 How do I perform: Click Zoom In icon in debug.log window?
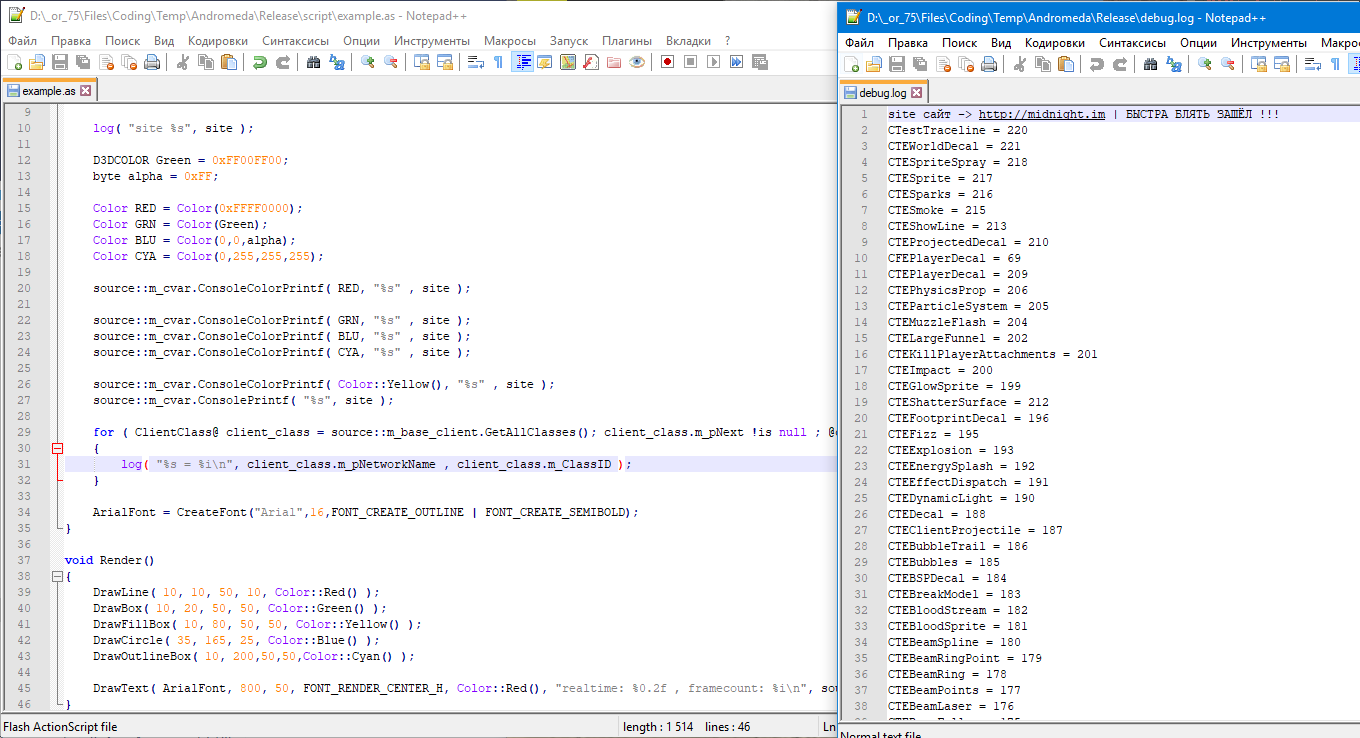(1205, 64)
